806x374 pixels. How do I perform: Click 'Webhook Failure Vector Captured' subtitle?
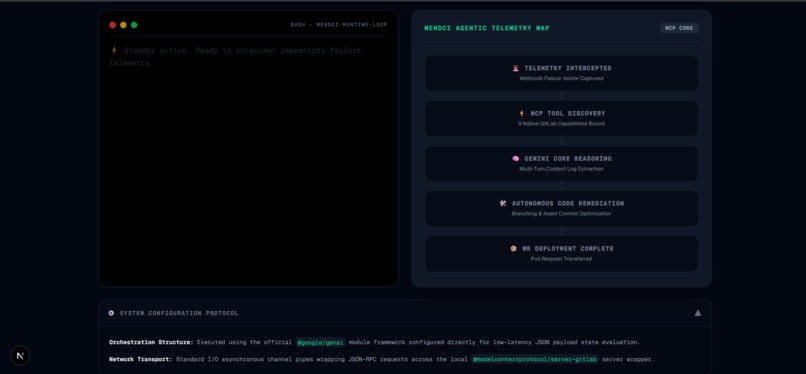point(561,79)
